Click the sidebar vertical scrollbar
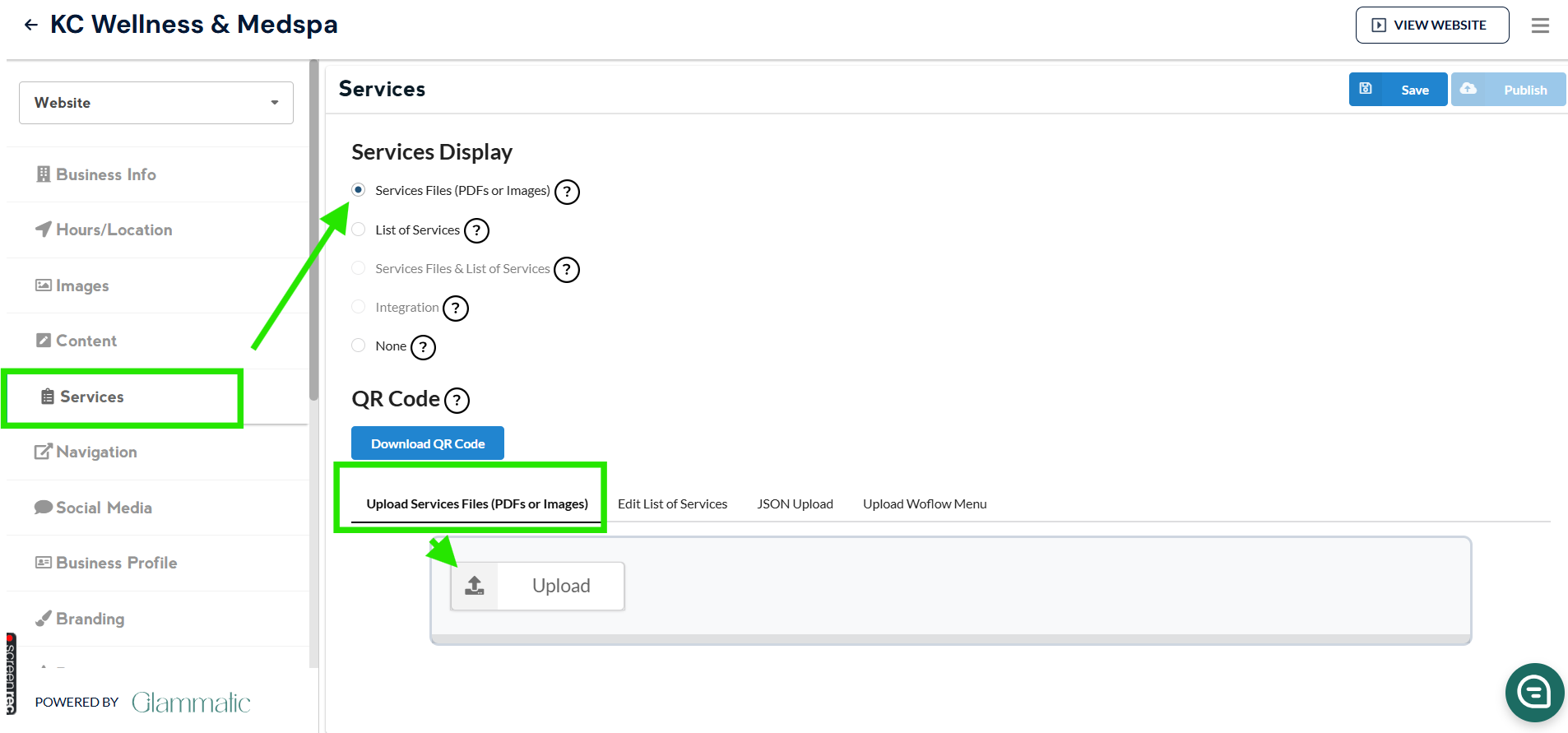The height and width of the screenshot is (733, 1568). pos(313,230)
